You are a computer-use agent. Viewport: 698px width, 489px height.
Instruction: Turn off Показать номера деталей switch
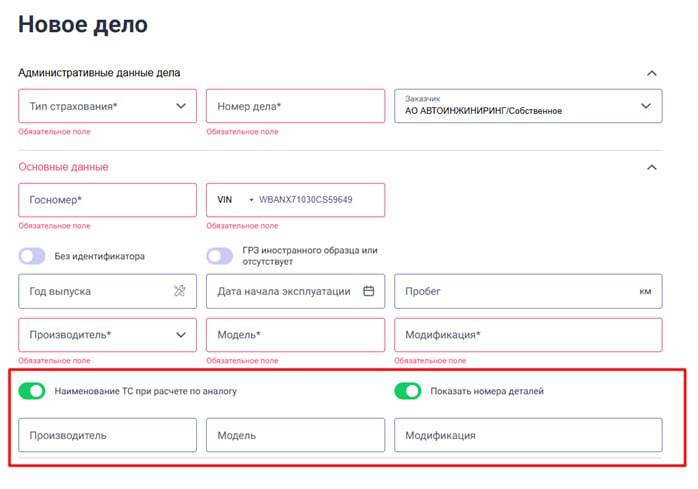(x=408, y=391)
